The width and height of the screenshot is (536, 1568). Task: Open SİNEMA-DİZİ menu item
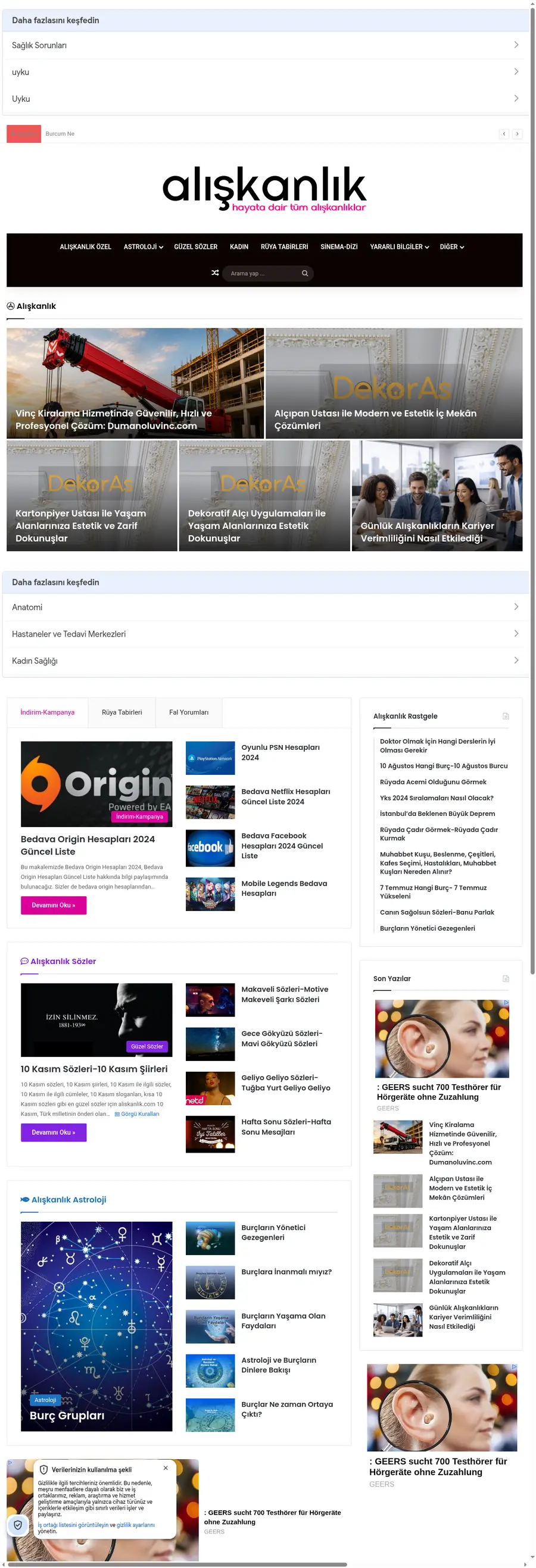tap(339, 247)
